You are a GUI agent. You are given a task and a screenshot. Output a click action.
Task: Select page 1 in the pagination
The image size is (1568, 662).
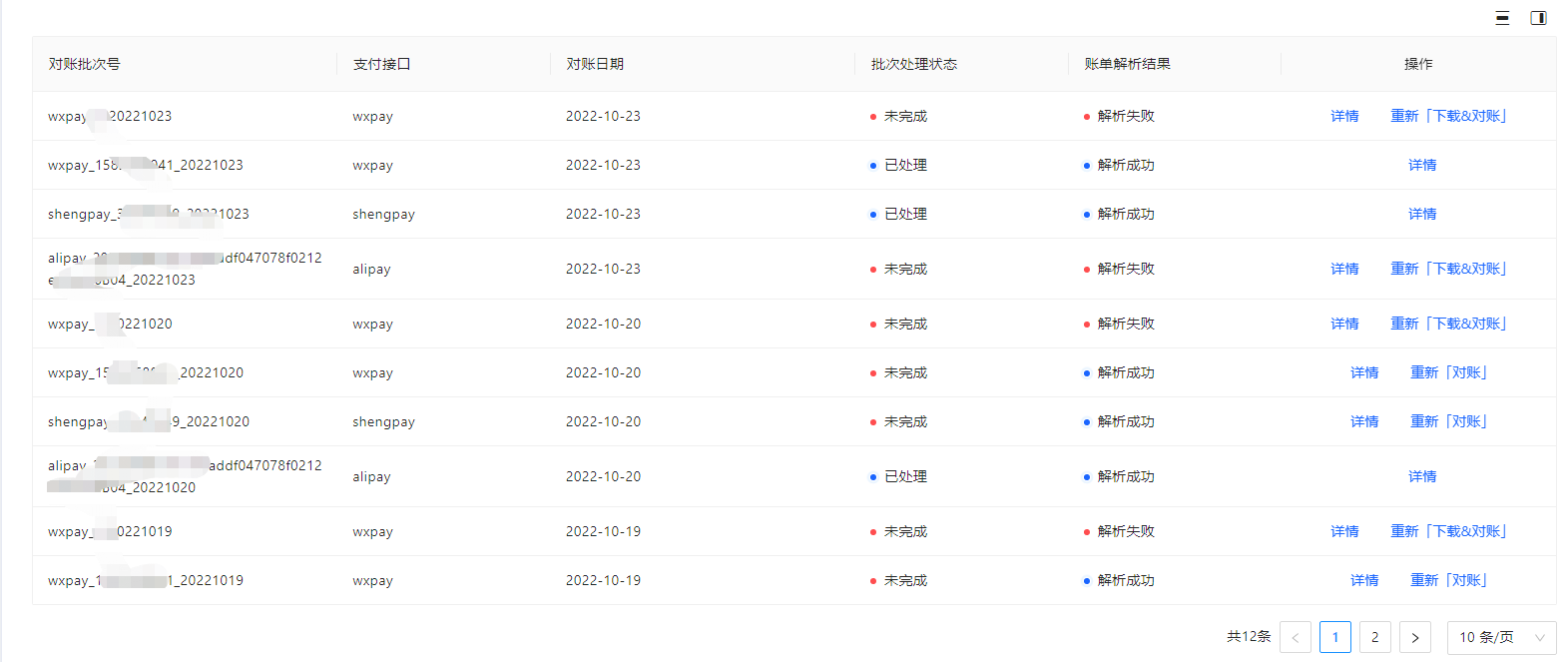tap(1334, 637)
